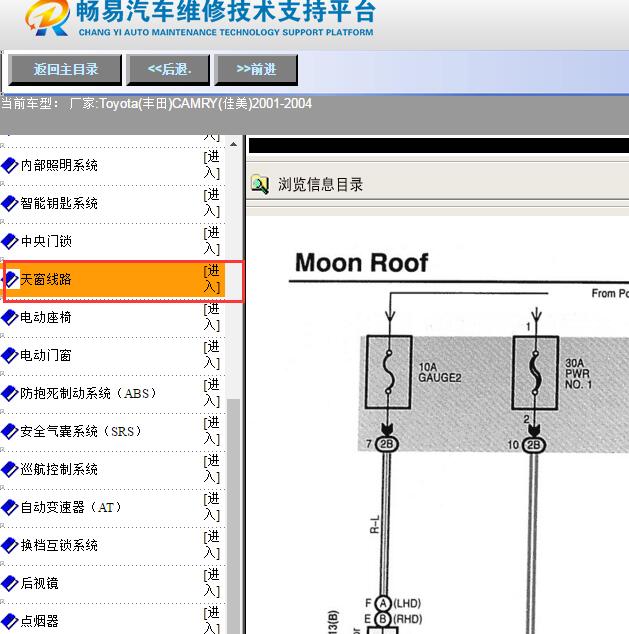The width and height of the screenshot is (629, 634).
Task: Click [进入] link for 中央门锁
Action: pyautogui.click(x=212, y=241)
